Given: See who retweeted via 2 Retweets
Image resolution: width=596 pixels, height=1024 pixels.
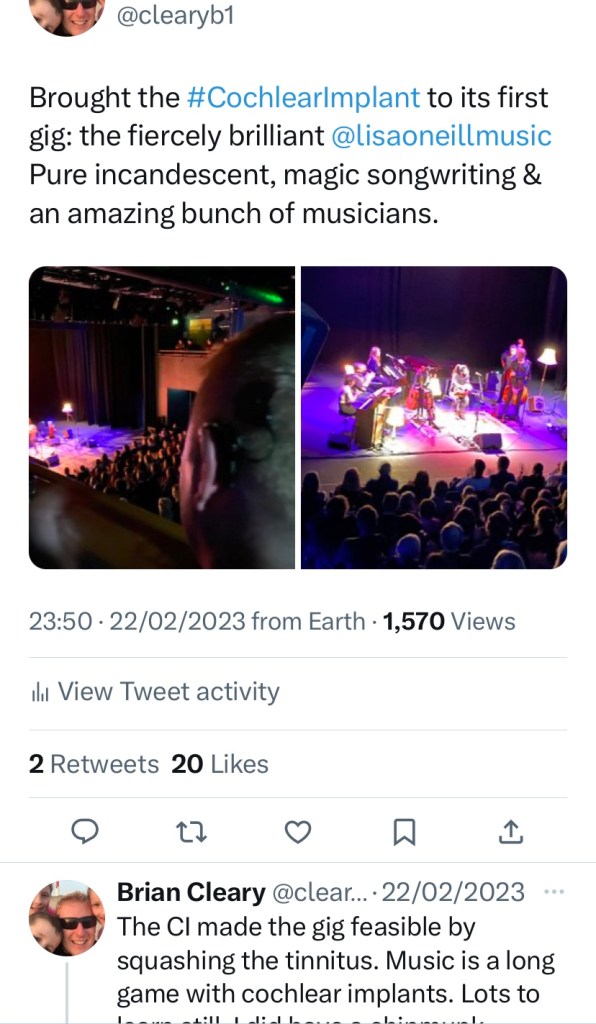Looking at the screenshot, I should pyautogui.click(x=94, y=762).
